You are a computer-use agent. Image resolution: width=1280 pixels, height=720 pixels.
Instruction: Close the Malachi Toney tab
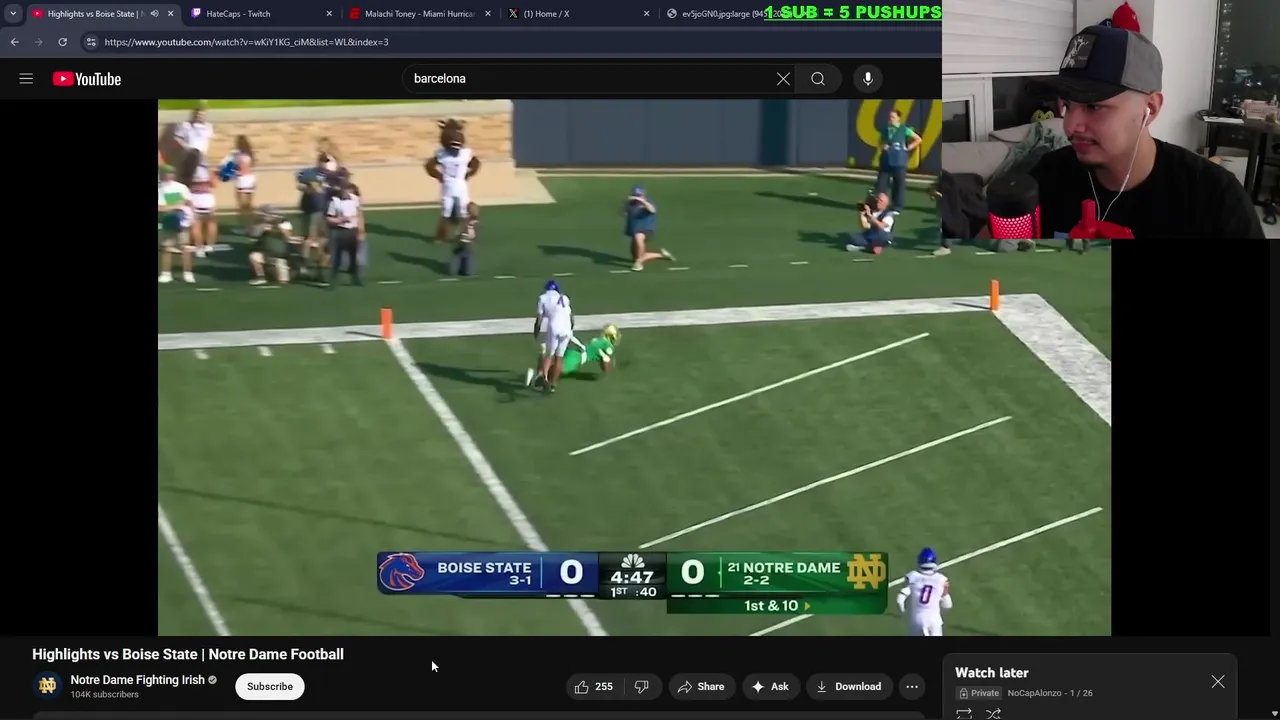pyautogui.click(x=488, y=14)
